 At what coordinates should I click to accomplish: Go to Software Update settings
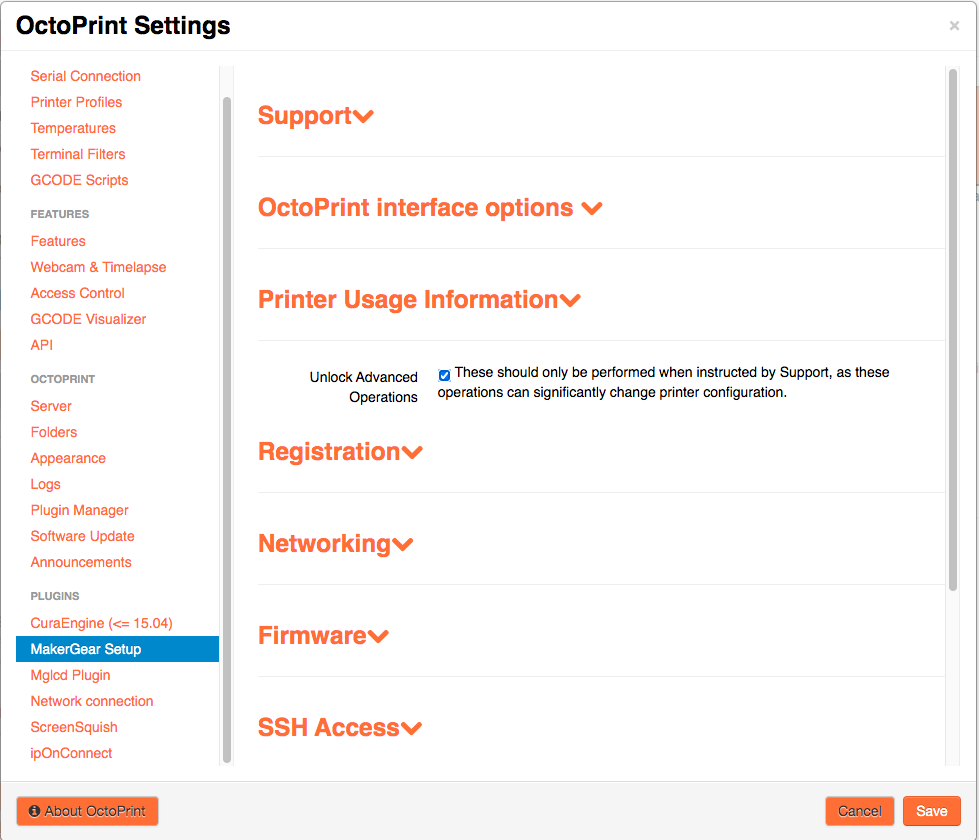[83, 536]
